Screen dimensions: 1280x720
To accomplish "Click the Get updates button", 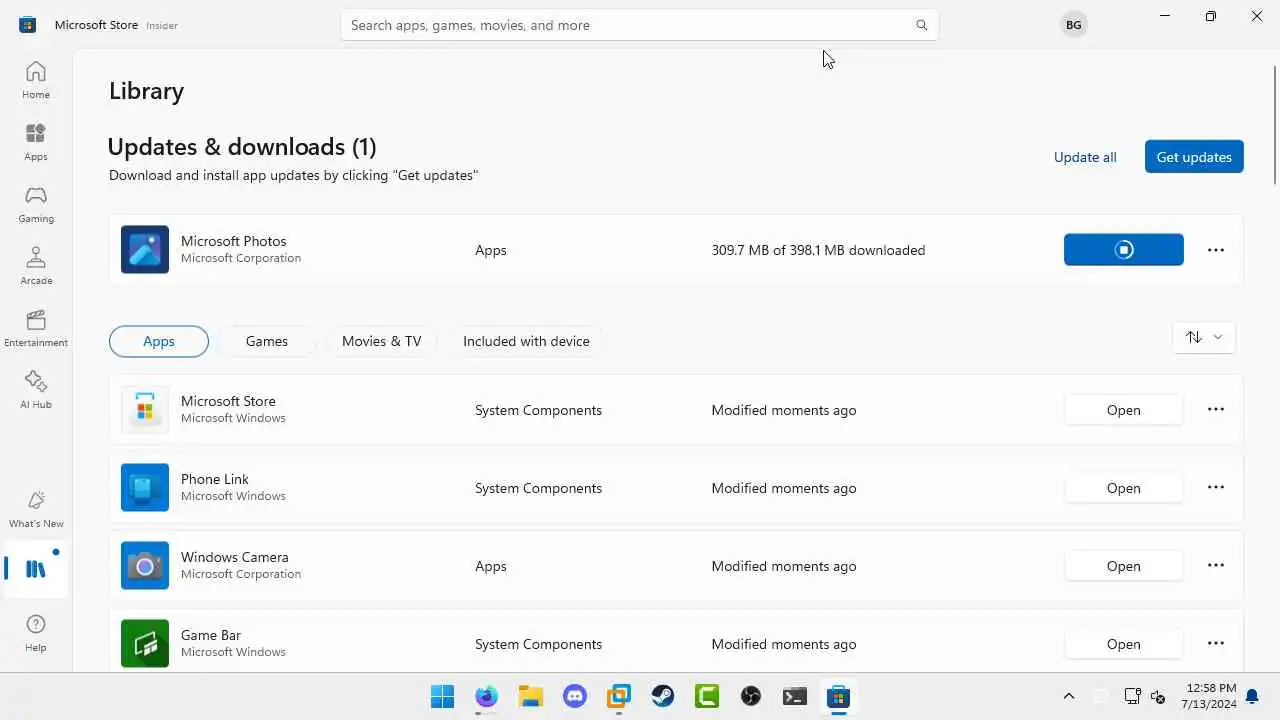I will (1194, 157).
